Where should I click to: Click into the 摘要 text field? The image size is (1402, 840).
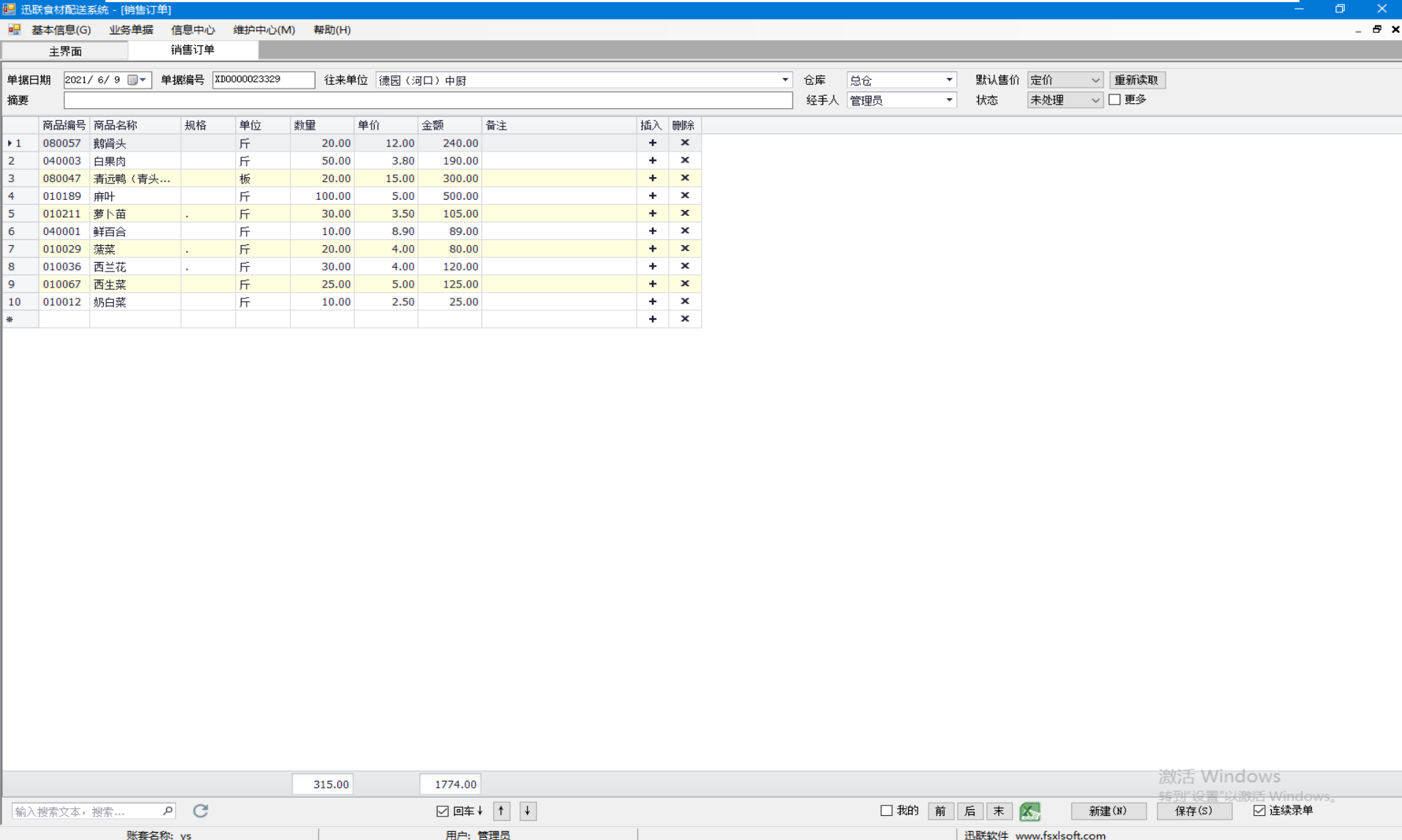click(427, 100)
